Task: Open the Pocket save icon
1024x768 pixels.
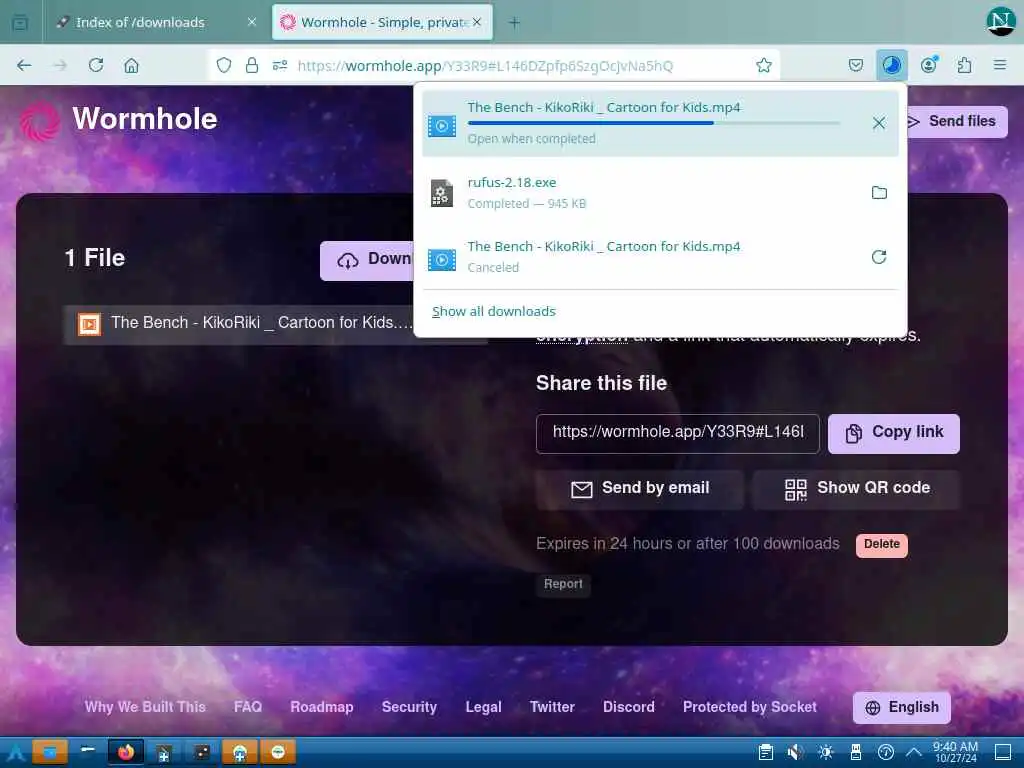Action: (x=856, y=65)
